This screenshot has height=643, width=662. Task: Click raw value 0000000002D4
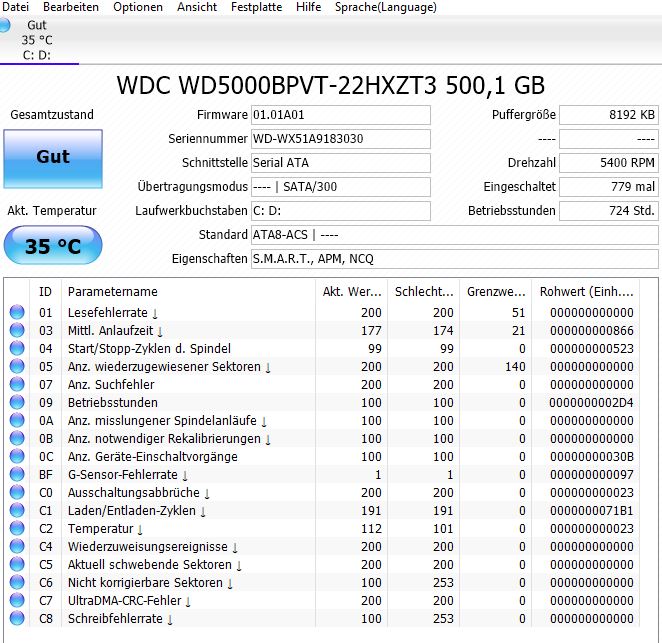[591, 403]
